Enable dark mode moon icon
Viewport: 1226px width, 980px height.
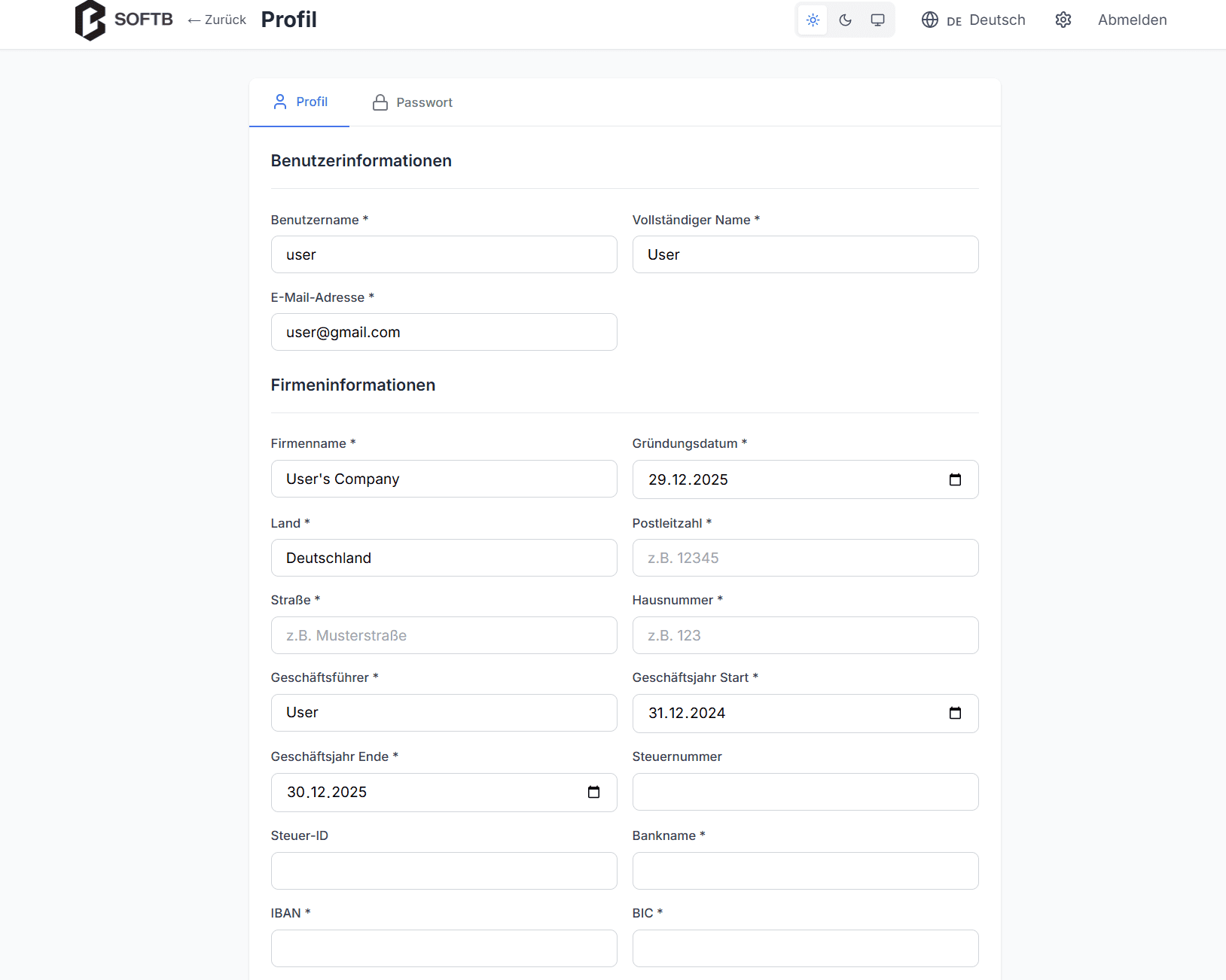845,20
